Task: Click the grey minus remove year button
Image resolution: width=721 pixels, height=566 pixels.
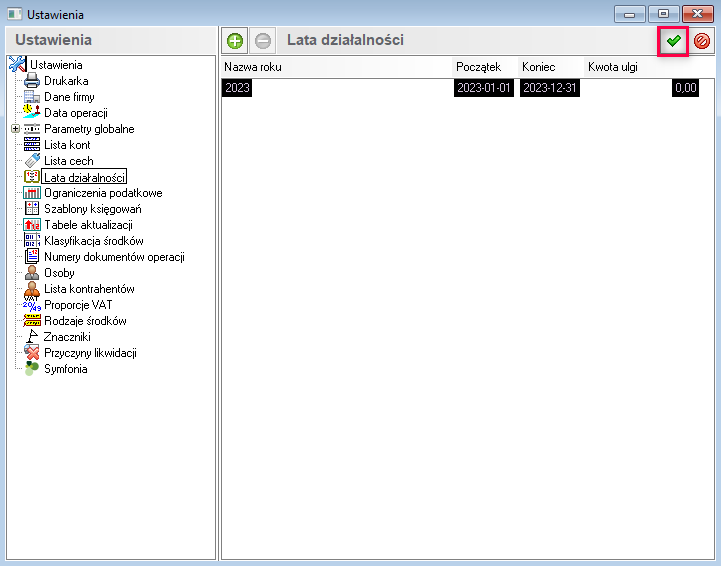Action: (263, 41)
